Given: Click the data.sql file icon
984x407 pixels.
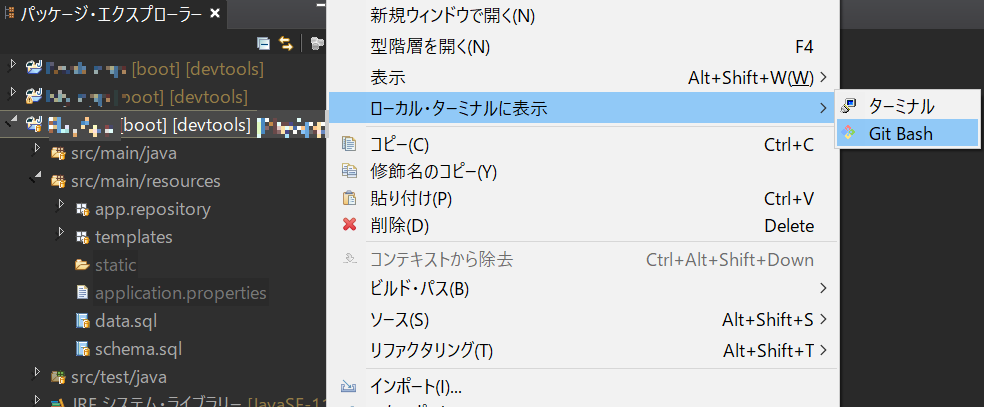Looking at the screenshot, I should [82, 321].
